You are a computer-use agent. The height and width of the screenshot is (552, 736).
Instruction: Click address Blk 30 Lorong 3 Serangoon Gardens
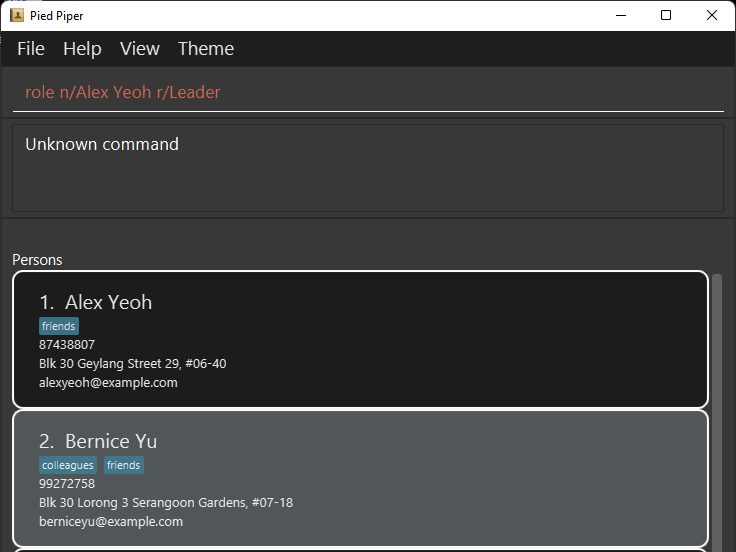tap(166, 503)
